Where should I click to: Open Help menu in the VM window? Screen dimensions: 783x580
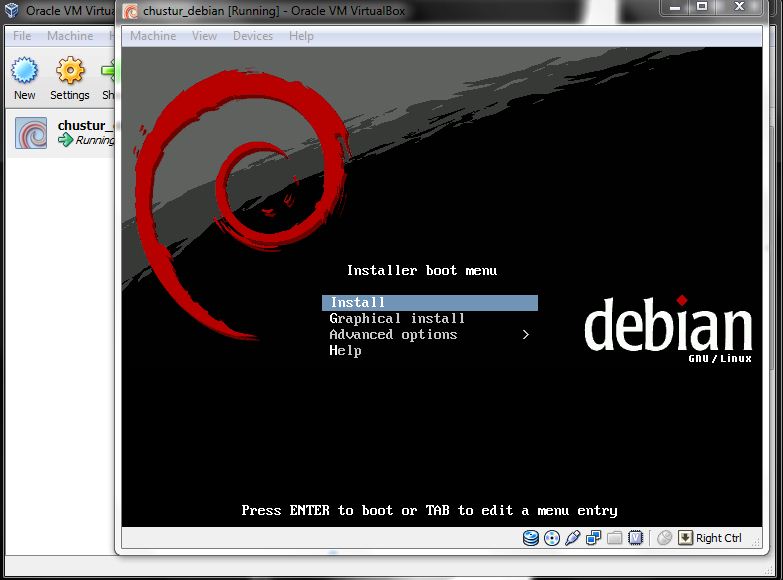point(301,36)
